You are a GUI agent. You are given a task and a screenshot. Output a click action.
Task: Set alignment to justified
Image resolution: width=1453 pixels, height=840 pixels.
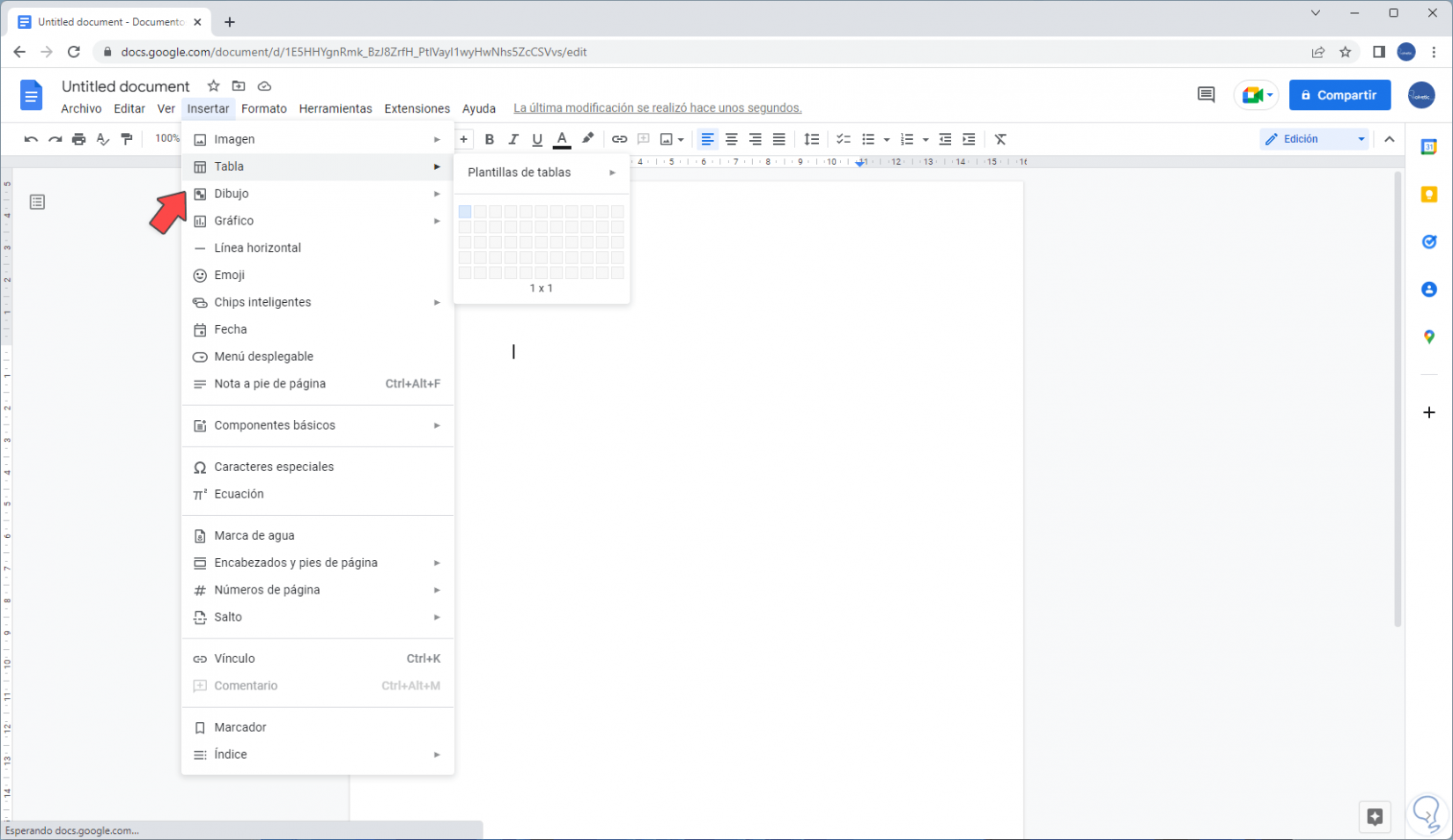pos(779,139)
